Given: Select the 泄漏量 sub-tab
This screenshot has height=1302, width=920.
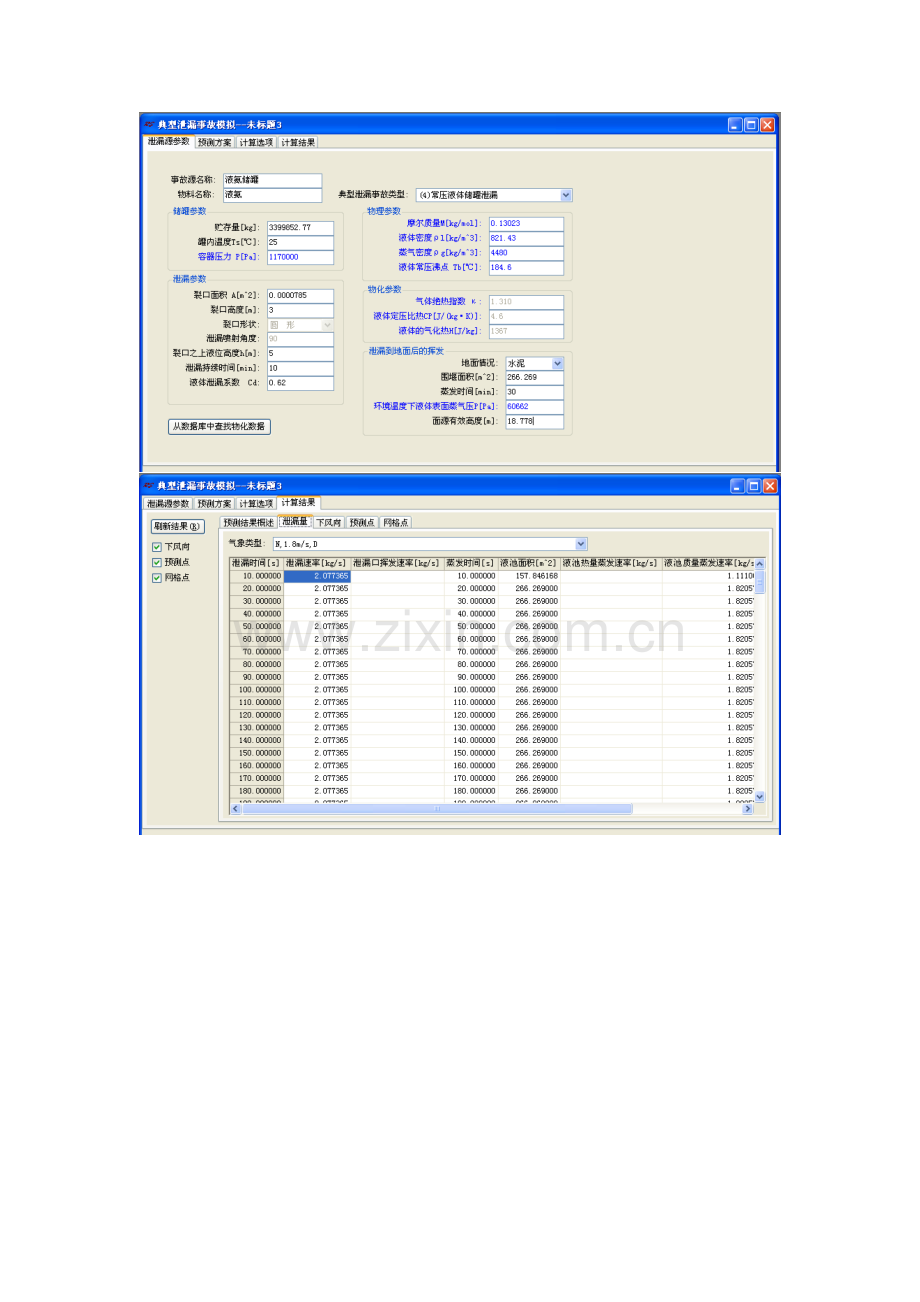Looking at the screenshot, I should (295, 521).
